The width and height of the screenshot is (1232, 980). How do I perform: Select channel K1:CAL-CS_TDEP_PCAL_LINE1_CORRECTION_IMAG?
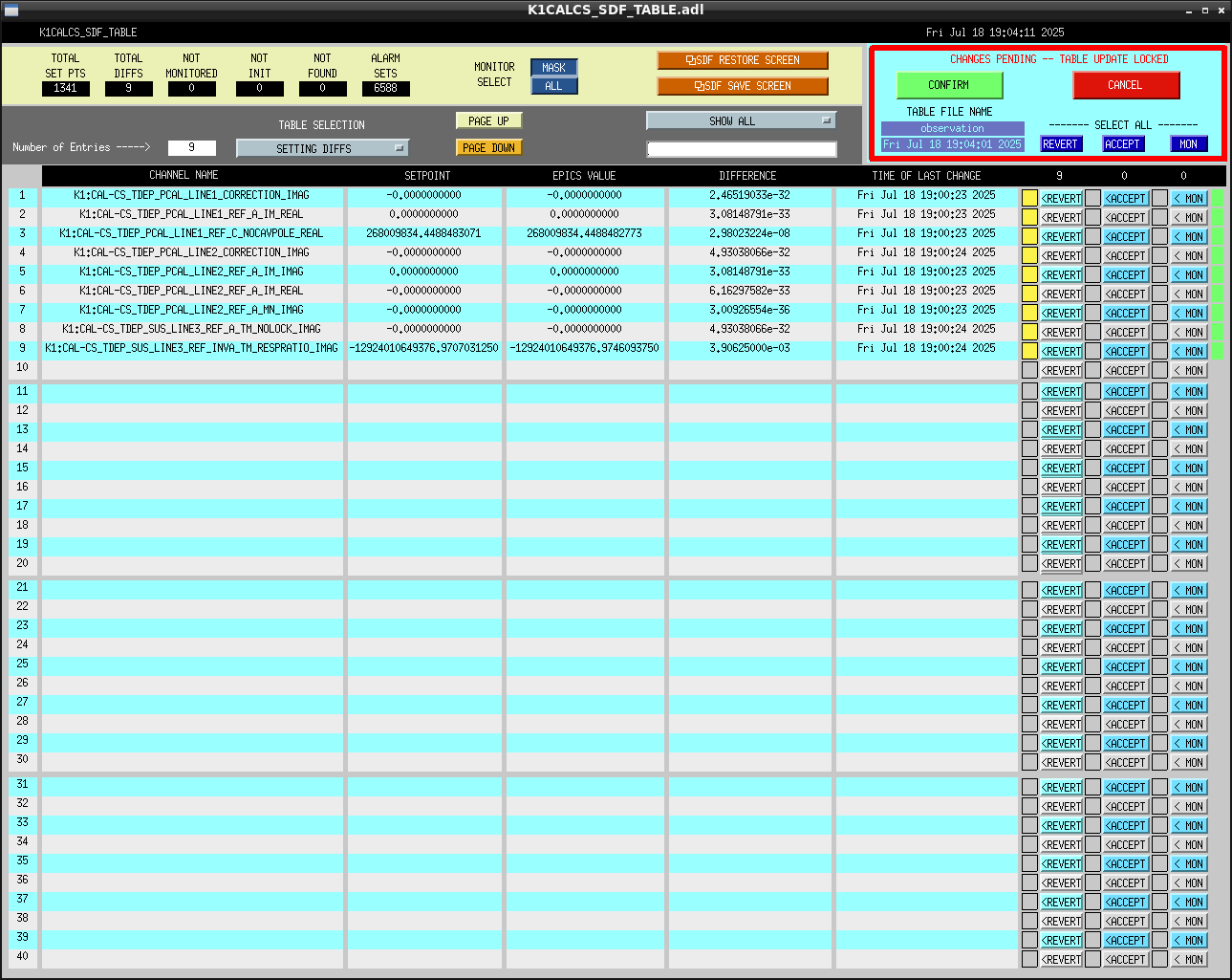(x=192, y=195)
